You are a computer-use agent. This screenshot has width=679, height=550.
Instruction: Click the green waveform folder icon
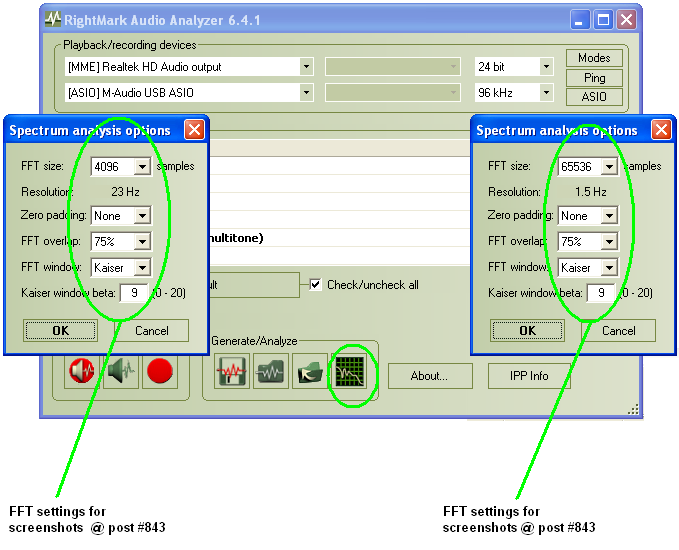click(271, 371)
